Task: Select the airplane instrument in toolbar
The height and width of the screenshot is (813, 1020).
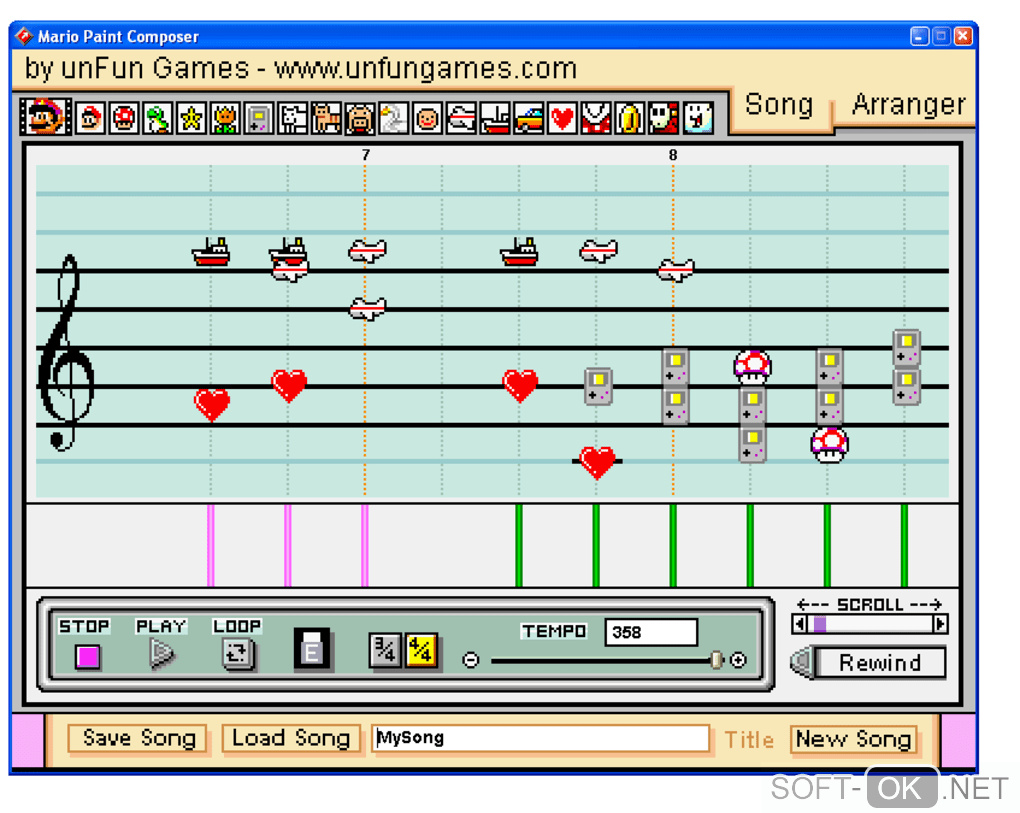Action: coord(461,118)
